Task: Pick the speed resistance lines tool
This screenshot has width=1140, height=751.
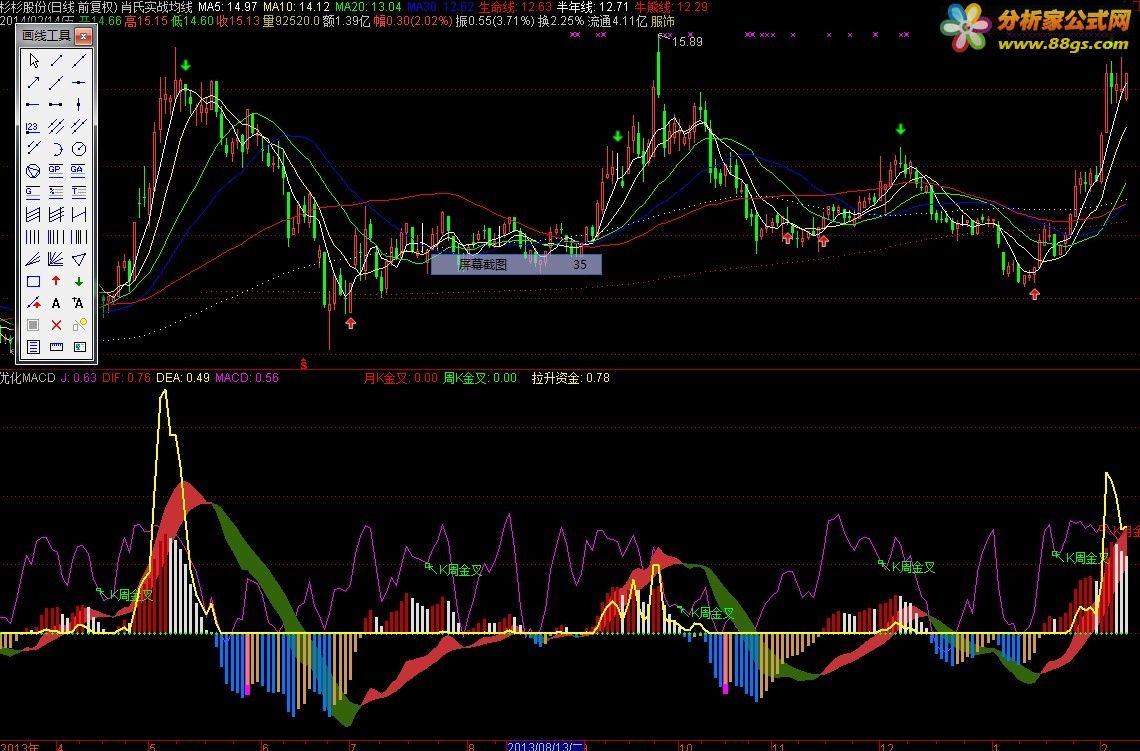Action: click(x=33, y=259)
